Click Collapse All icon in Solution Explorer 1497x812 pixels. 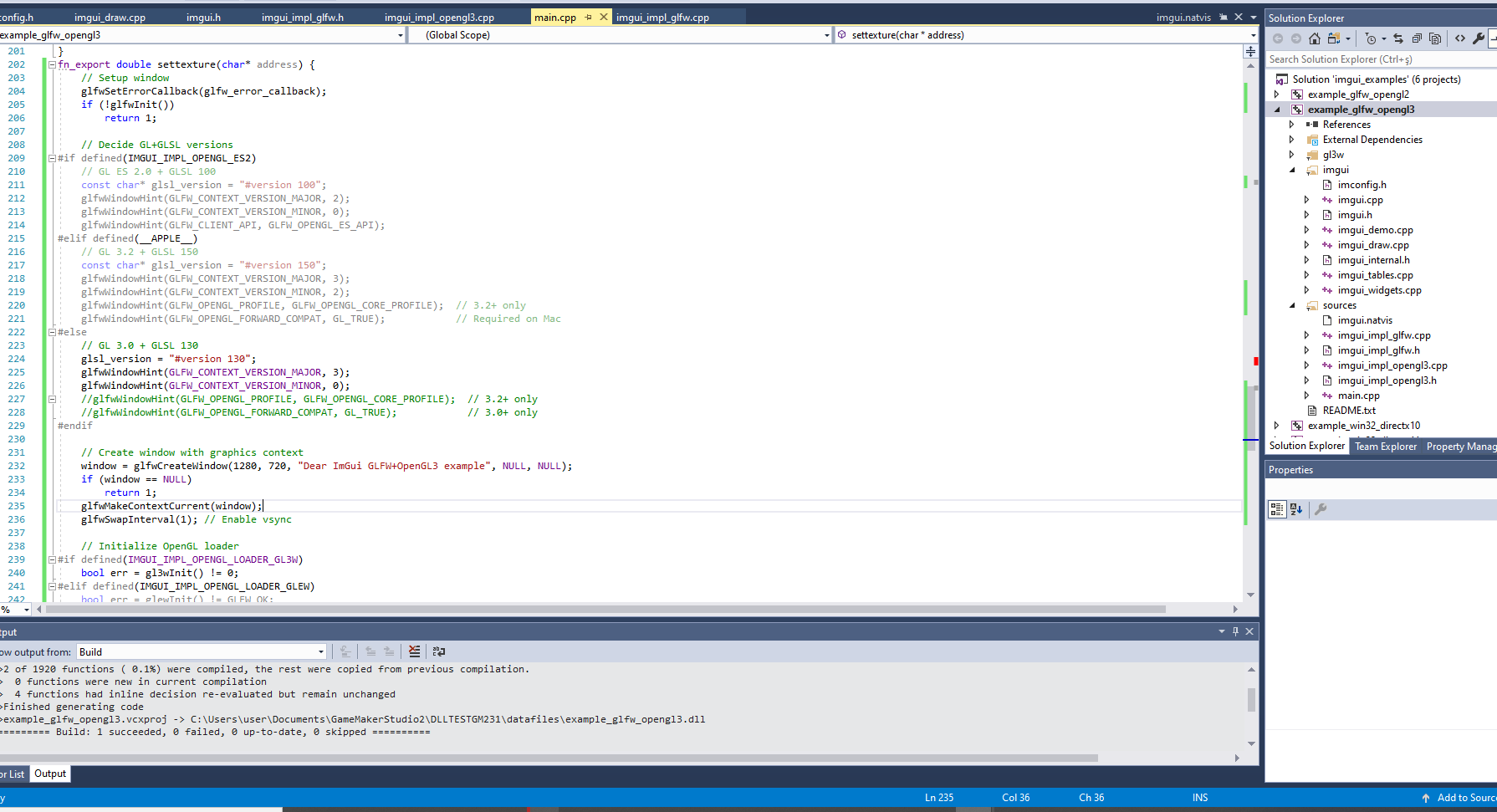point(1417,38)
